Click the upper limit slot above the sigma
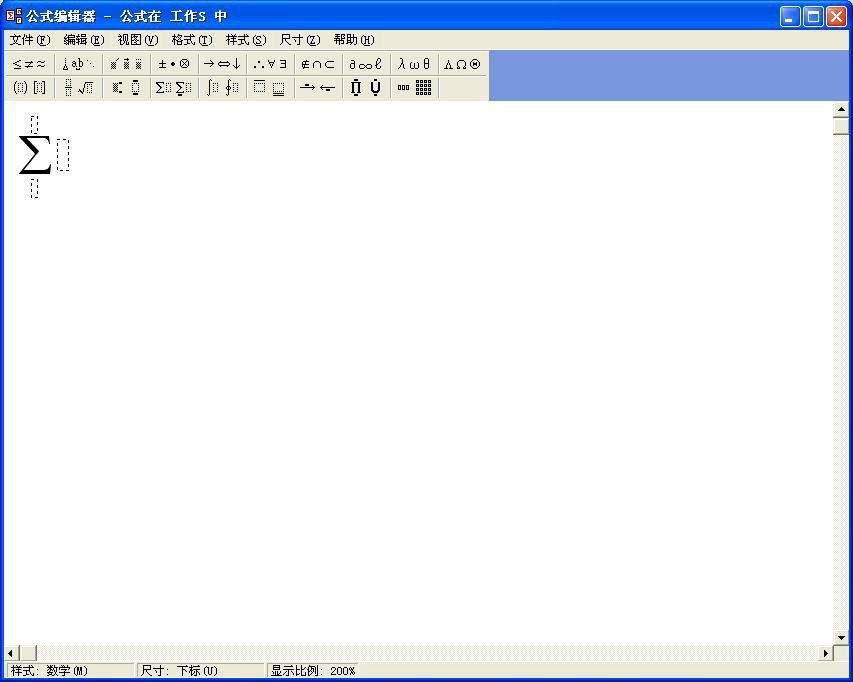 [x=34, y=124]
